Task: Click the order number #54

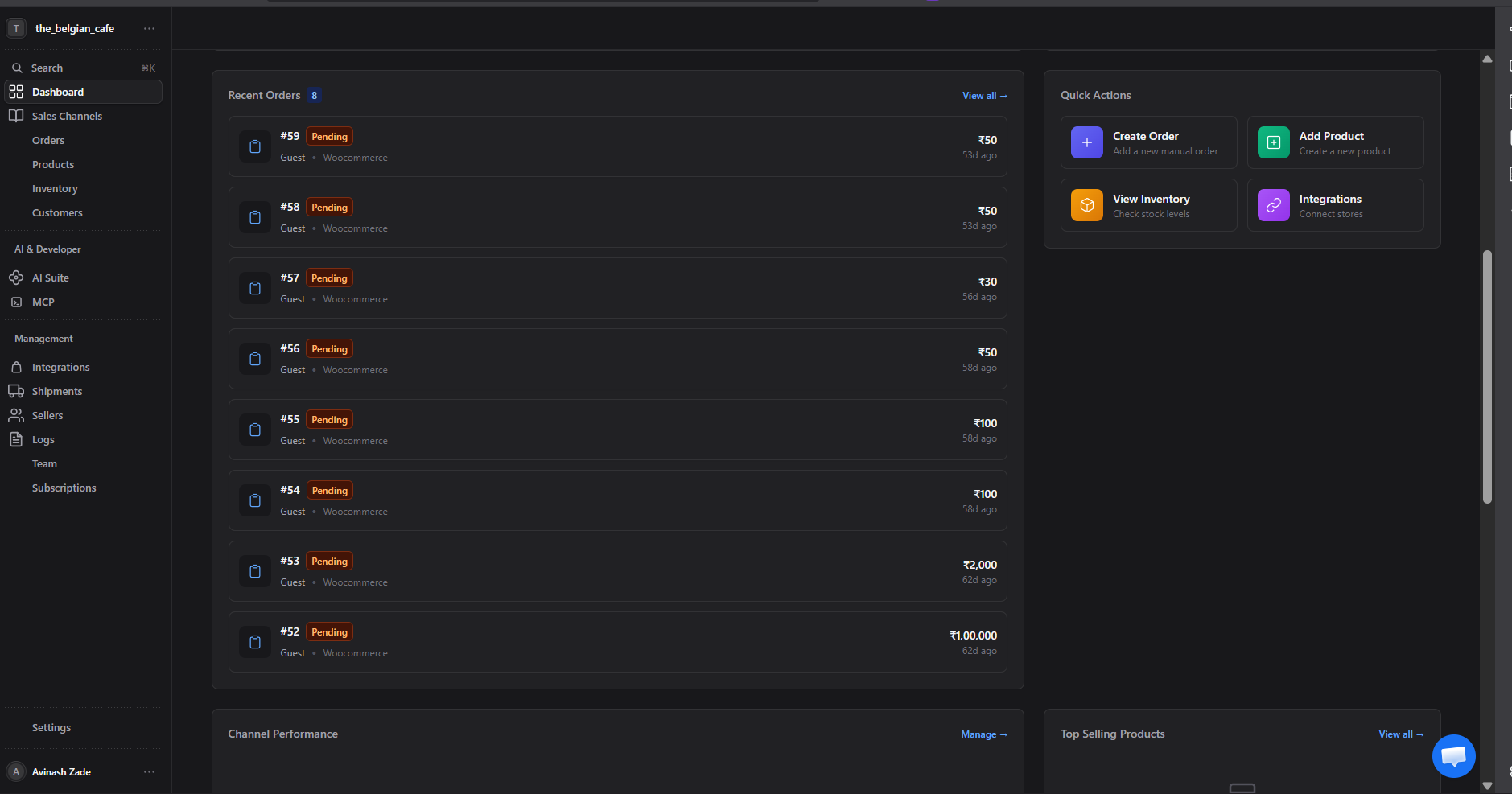Action: (x=290, y=490)
